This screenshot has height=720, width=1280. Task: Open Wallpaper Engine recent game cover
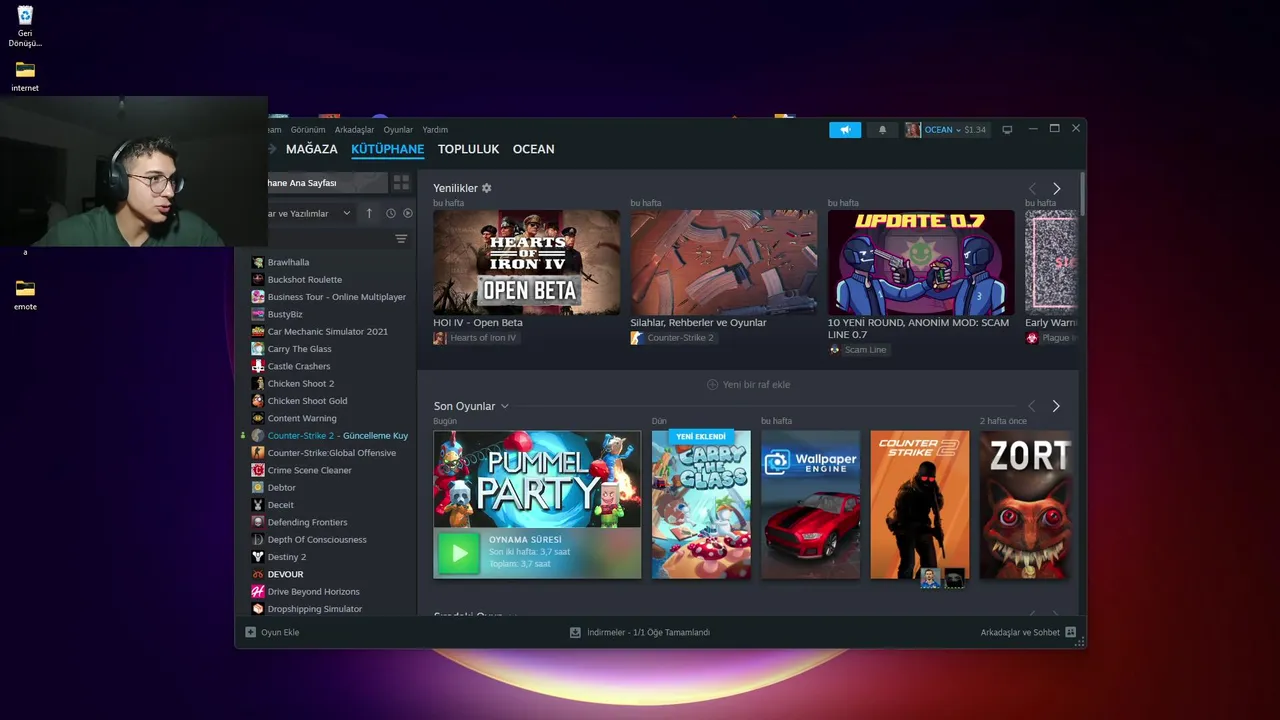[x=810, y=504]
